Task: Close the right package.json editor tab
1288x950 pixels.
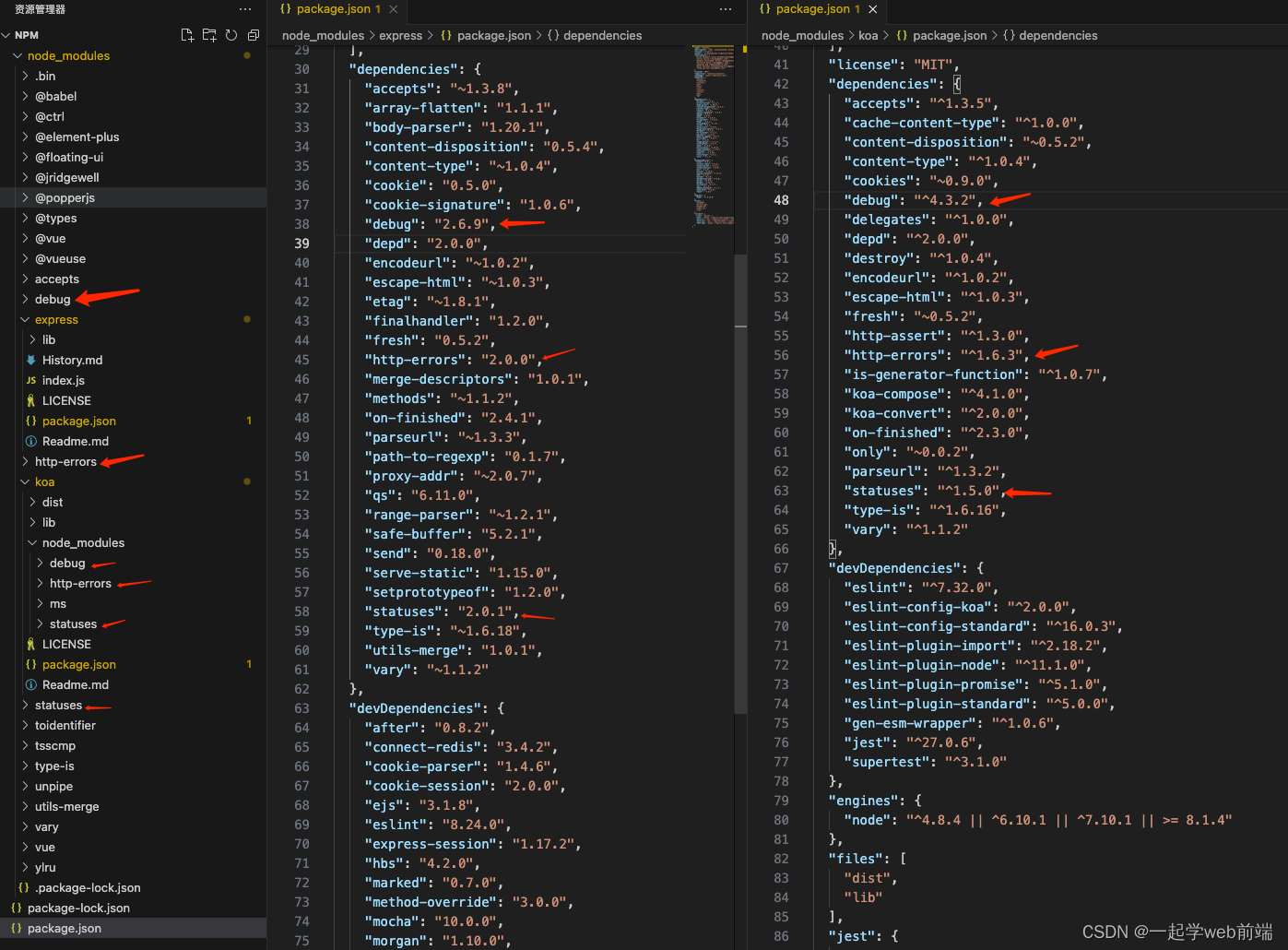Action: pos(873,9)
